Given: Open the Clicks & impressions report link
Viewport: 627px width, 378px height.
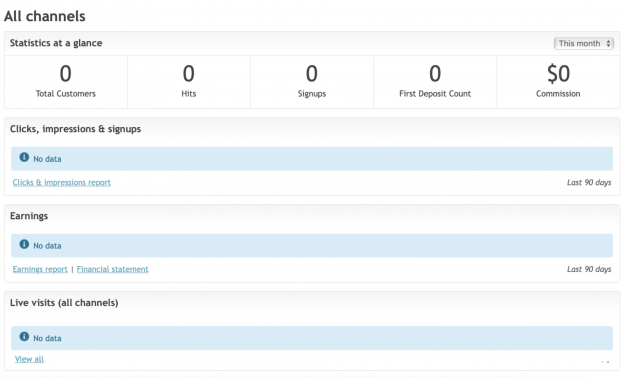Looking at the screenshot, I should click(62, 182).
